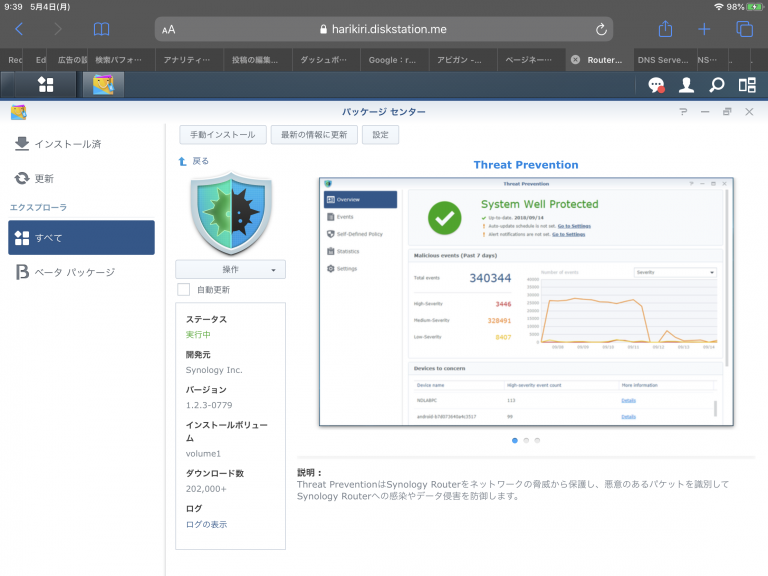Screen dimensions: 768x576
Task: Click the Threat Prevention title text
Action: [526, 165]
